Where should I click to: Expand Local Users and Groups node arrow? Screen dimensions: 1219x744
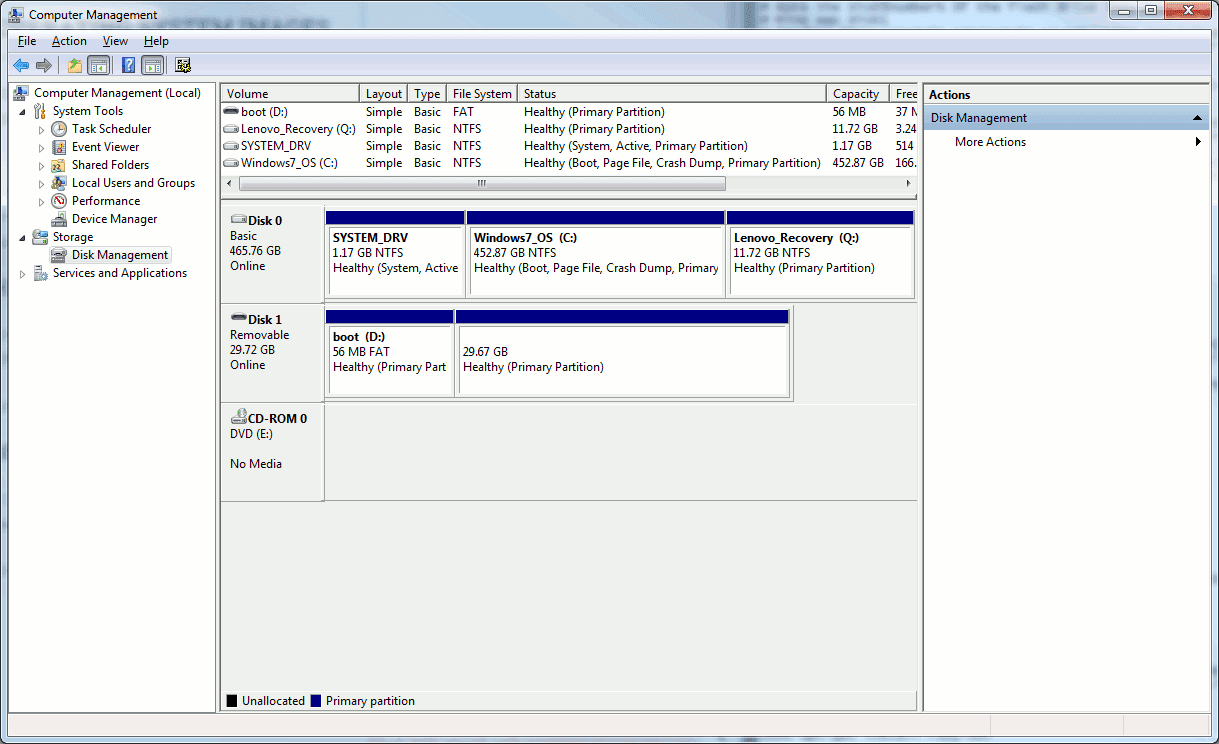point(41,183)
